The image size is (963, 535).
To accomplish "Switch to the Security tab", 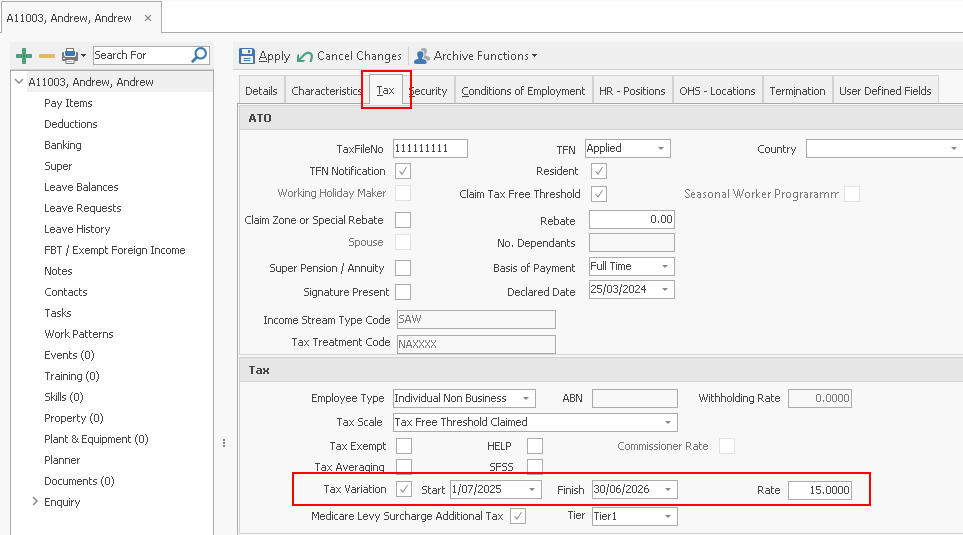I will coord(428,91).
